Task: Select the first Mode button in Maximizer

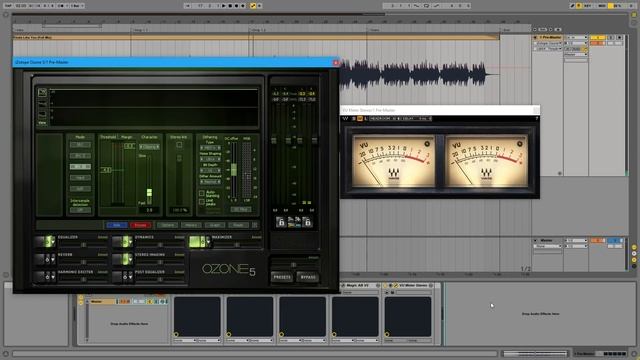Action: point(80,145)
